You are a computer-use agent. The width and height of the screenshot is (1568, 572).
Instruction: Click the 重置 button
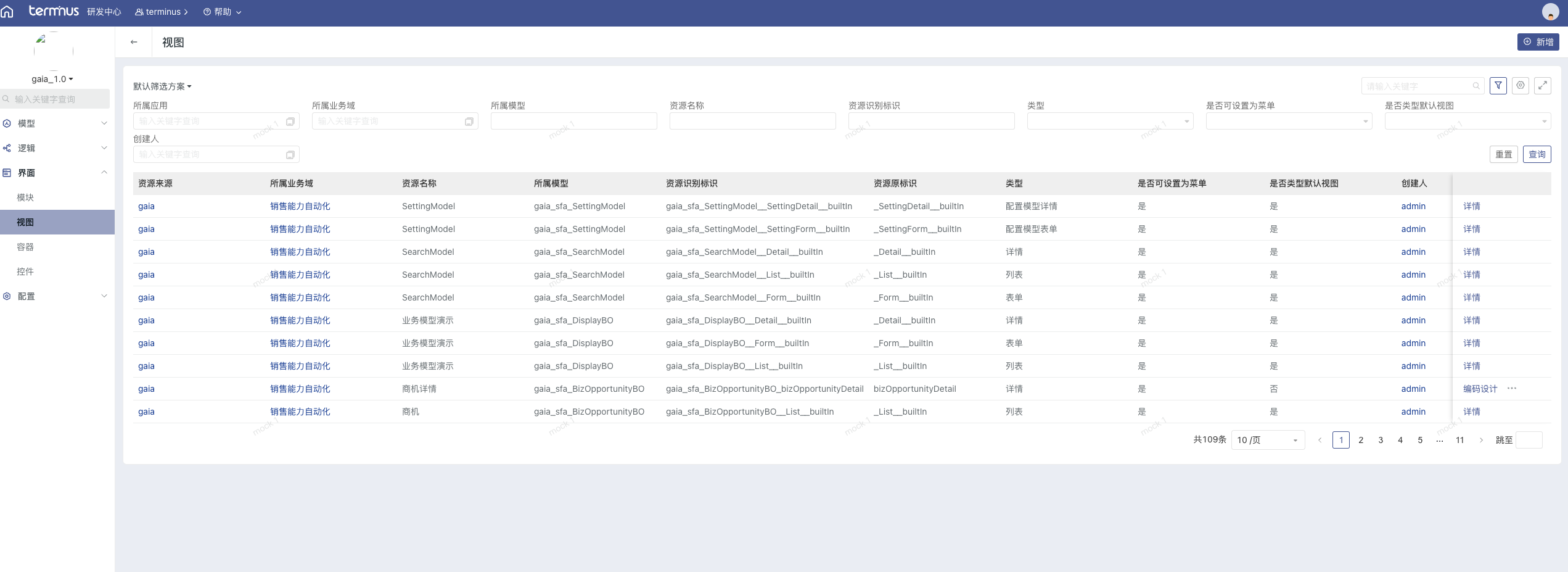1504,154
